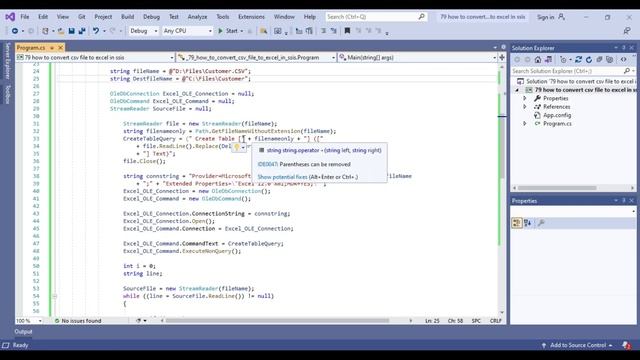Viewport: 640px width, 360px height.
Task: Click the Open File folder icon
Action: click(61, 31)
